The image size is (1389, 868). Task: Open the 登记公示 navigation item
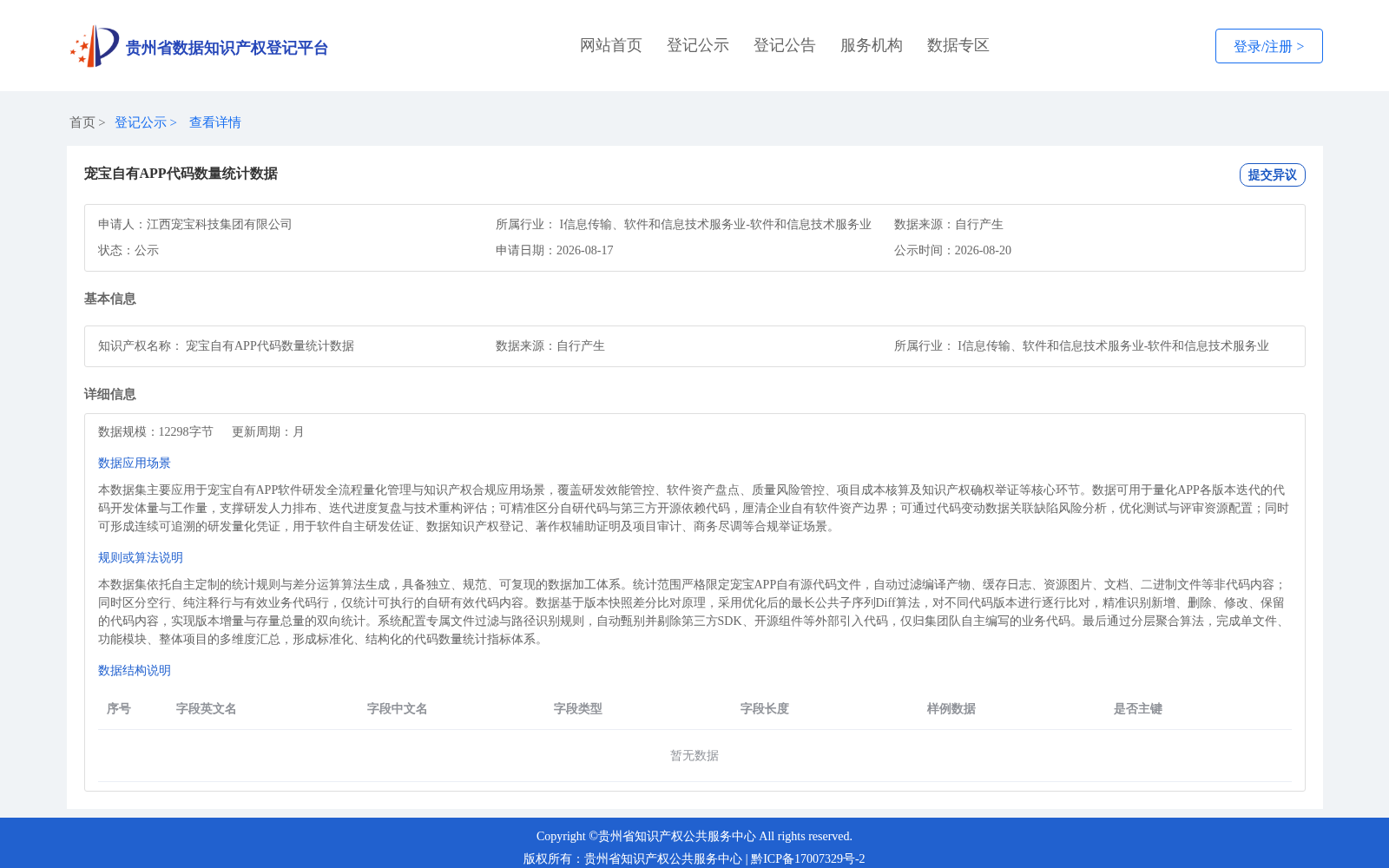click(698, 45)
